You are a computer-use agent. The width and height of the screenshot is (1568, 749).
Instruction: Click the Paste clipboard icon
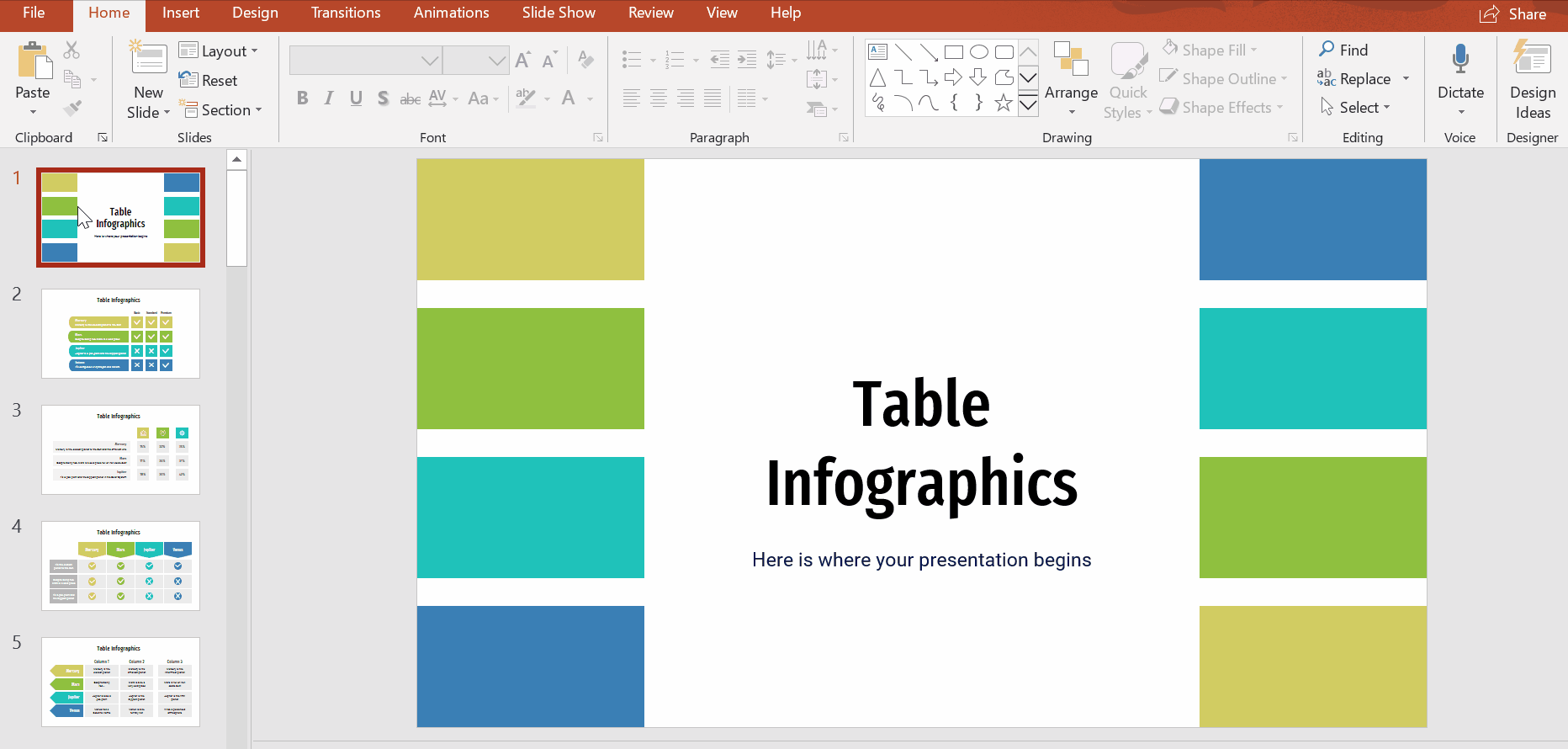[33, 62]
